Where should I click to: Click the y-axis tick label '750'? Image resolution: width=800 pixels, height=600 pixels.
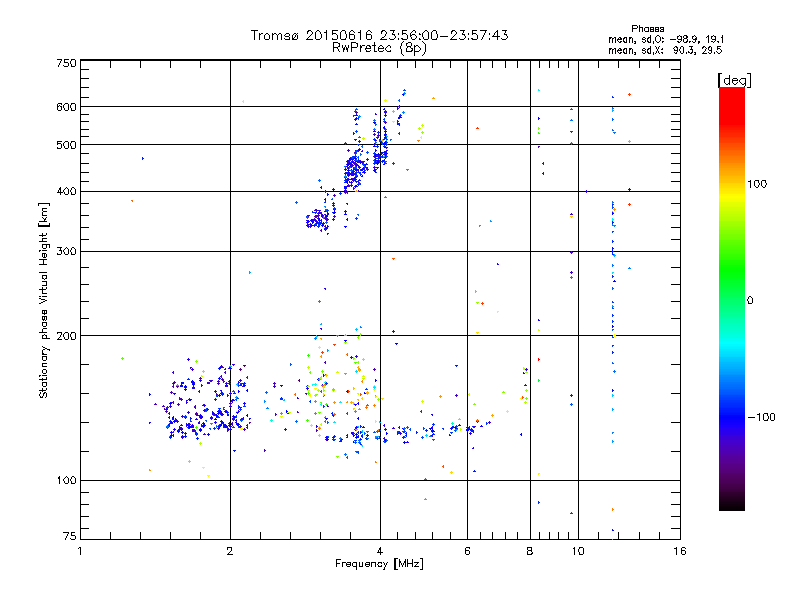pos(66,63)
